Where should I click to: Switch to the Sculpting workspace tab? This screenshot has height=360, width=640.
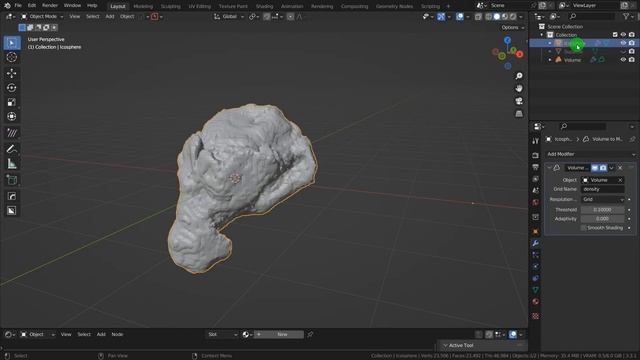pyautogui.click(x=171, y=6)
